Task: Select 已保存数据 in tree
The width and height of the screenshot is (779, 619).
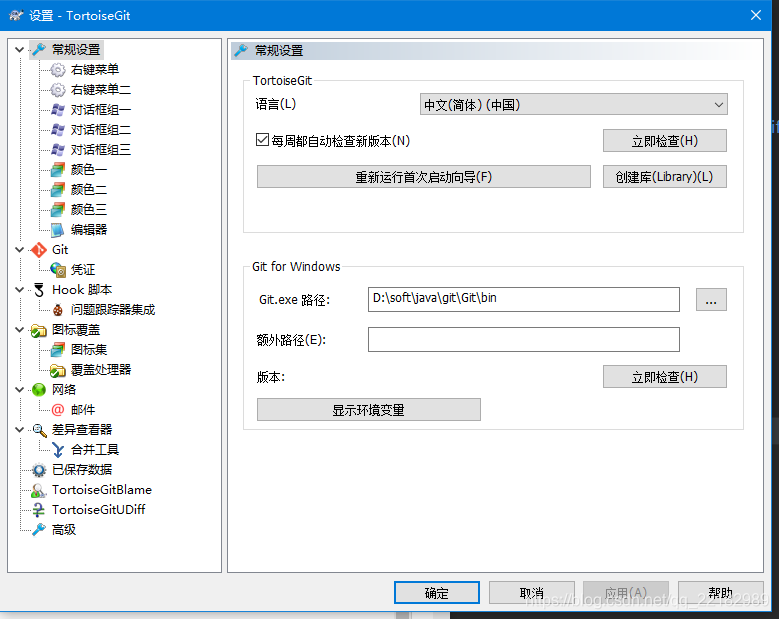Action: [82, 470]
